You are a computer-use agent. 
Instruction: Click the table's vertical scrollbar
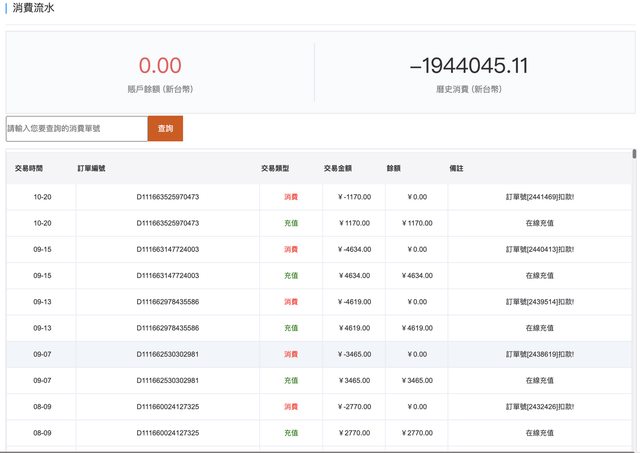tap(634, 156)
